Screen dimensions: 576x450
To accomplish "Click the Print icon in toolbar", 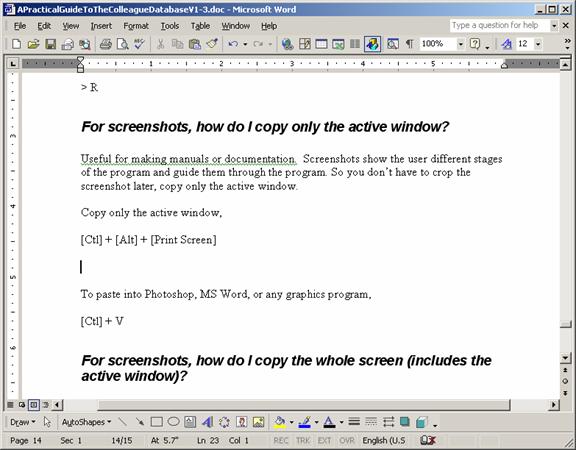I will (x=106, y=44).
